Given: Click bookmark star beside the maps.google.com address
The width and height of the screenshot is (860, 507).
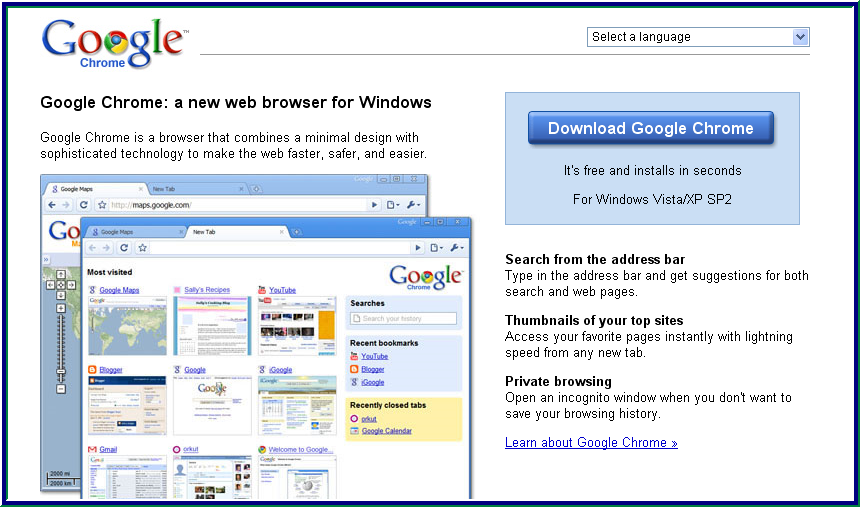Looking at the screenshot, I should pos(101,205).
